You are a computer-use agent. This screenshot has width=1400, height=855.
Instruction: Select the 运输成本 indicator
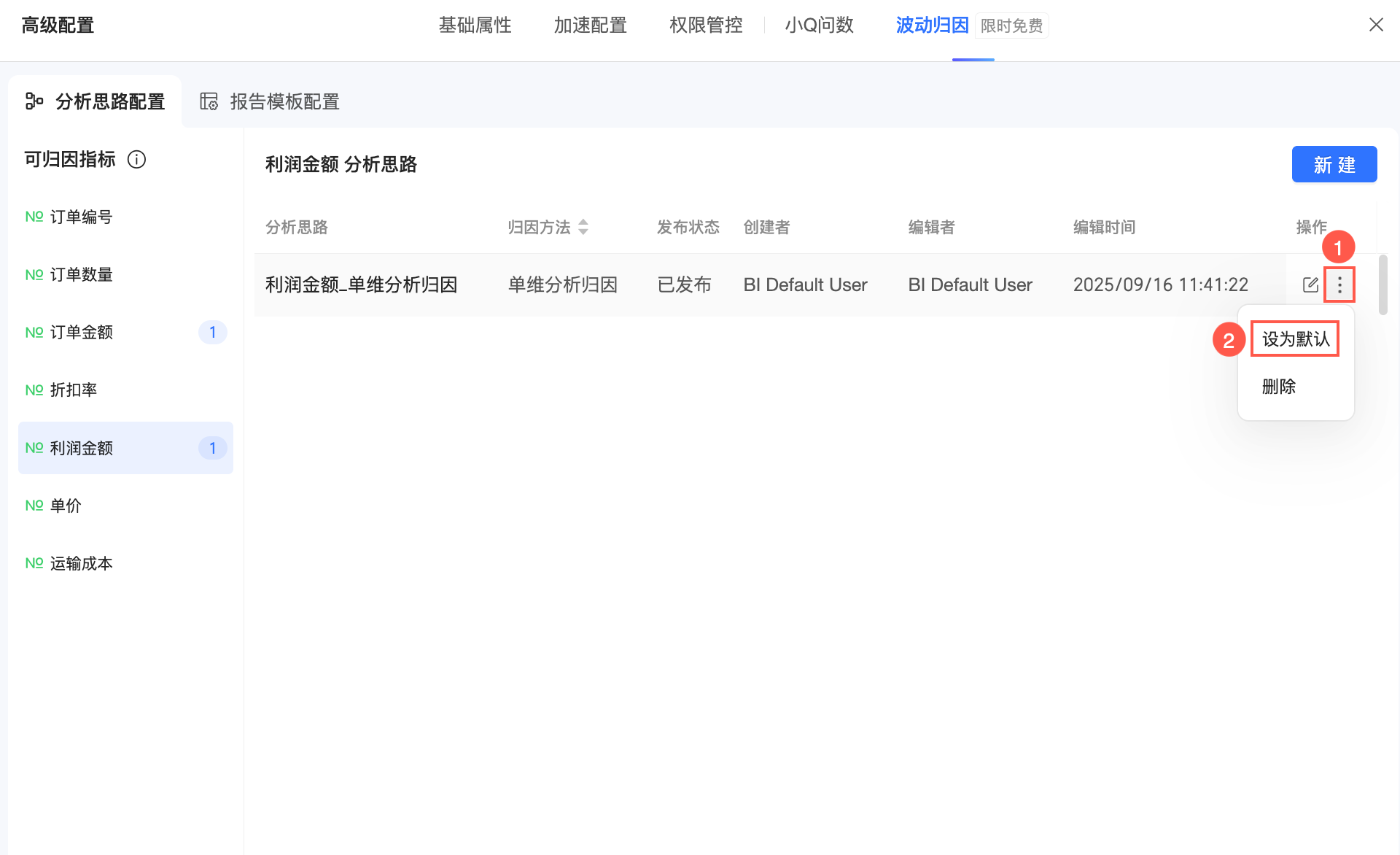(82, 563)
